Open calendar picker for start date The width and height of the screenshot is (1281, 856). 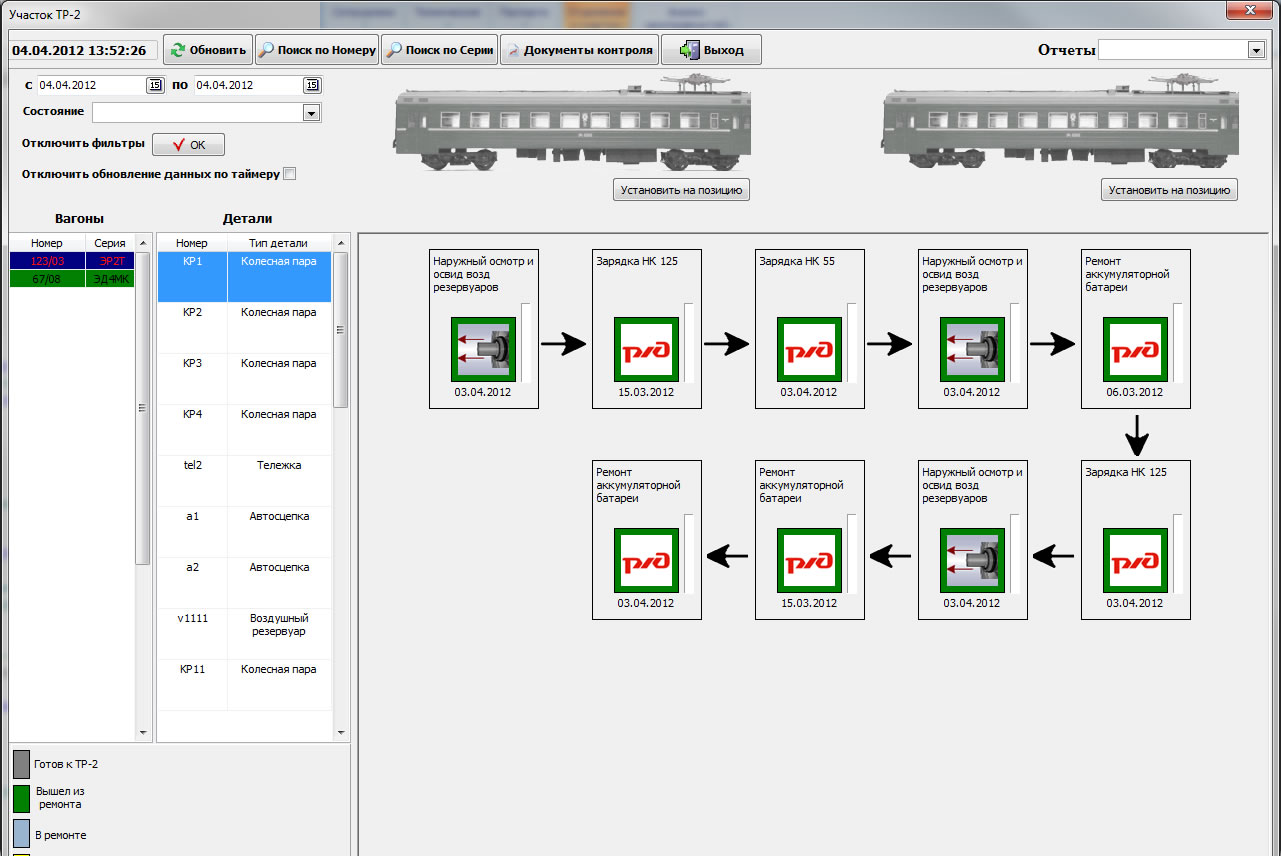point(155,85)
